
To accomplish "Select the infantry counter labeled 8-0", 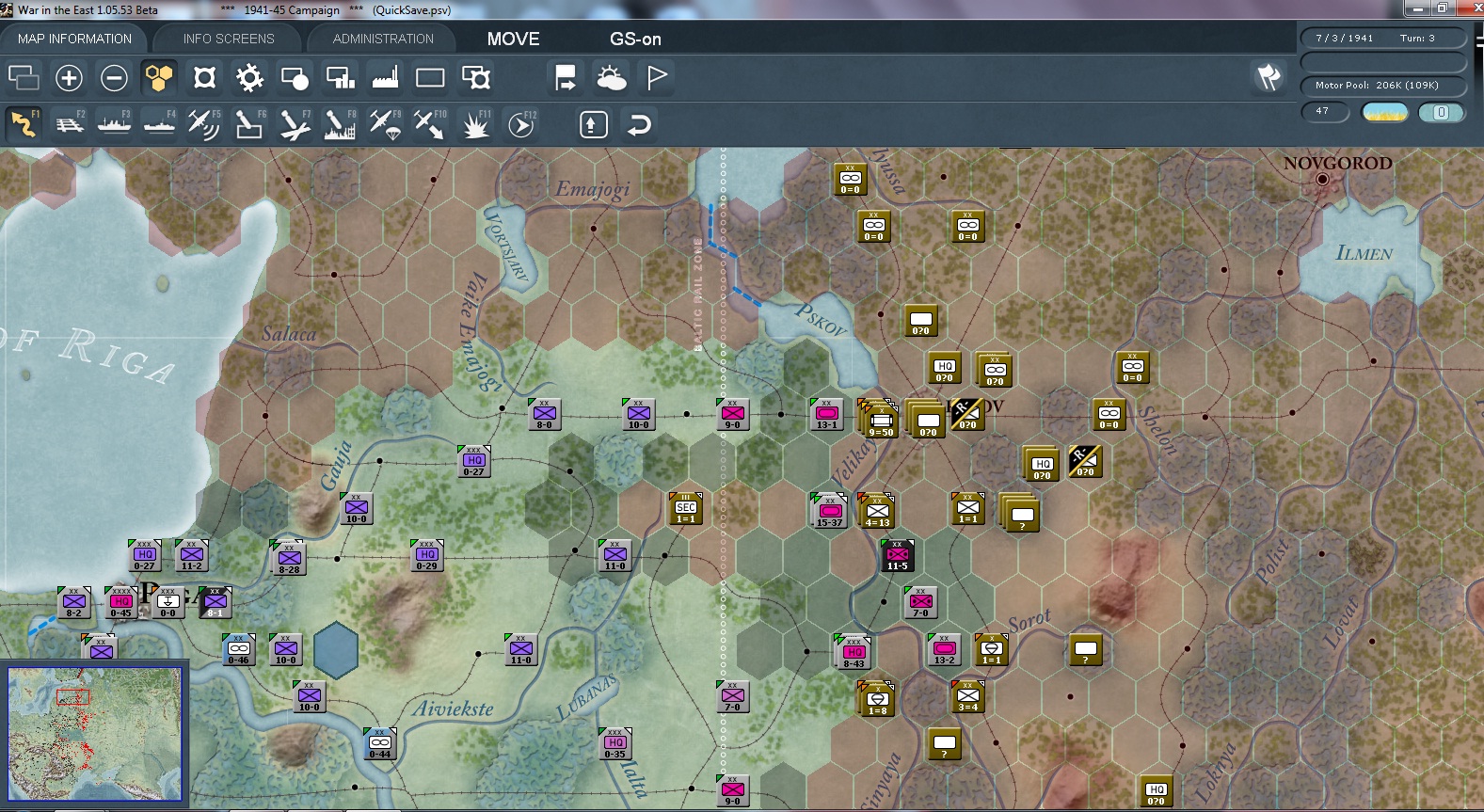I will [544, 415].
